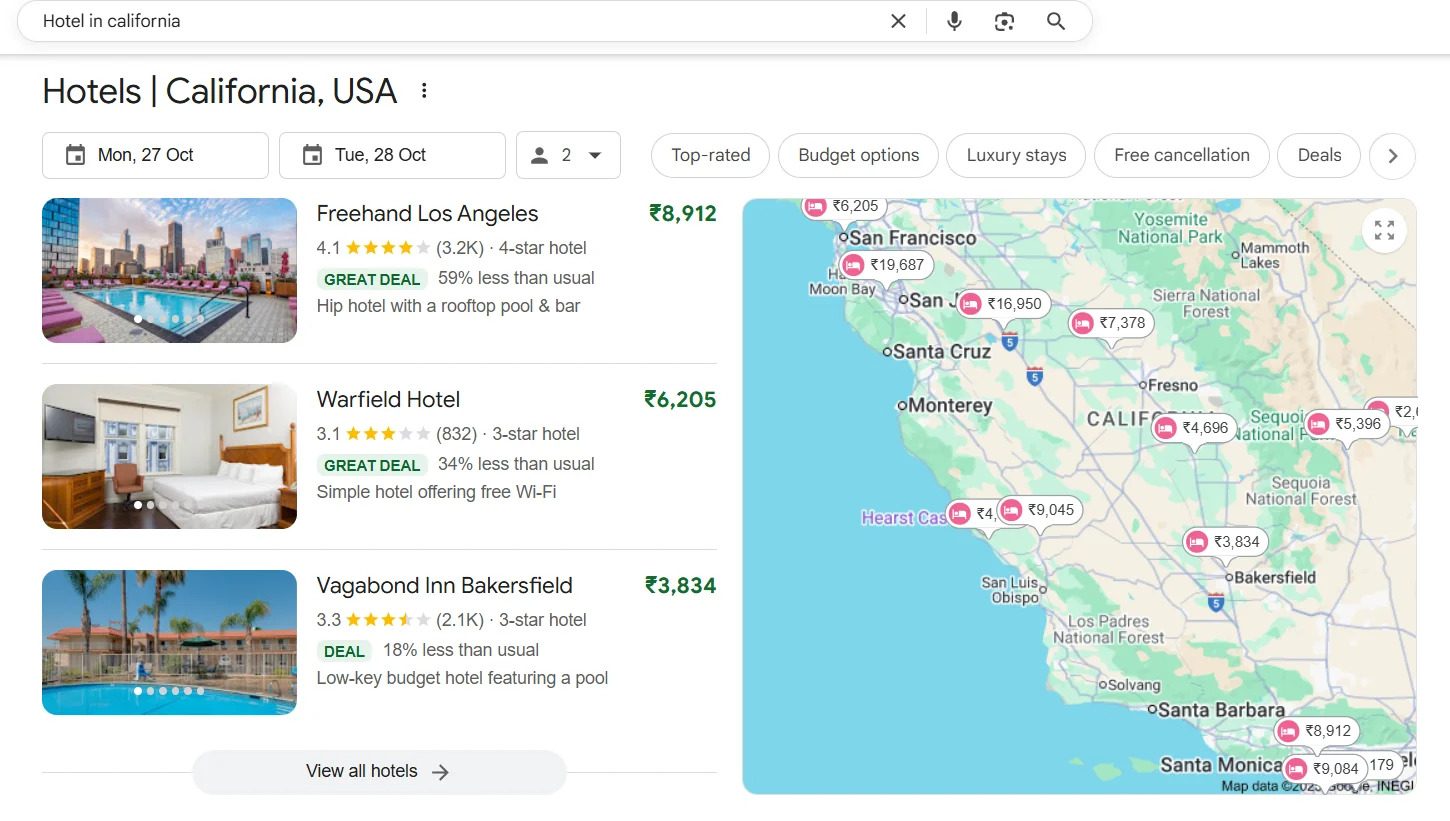Open the Freehand Los Angeles listing
Screen dimensions: 1450x821
pyautogui.click(x=427, y=213)
